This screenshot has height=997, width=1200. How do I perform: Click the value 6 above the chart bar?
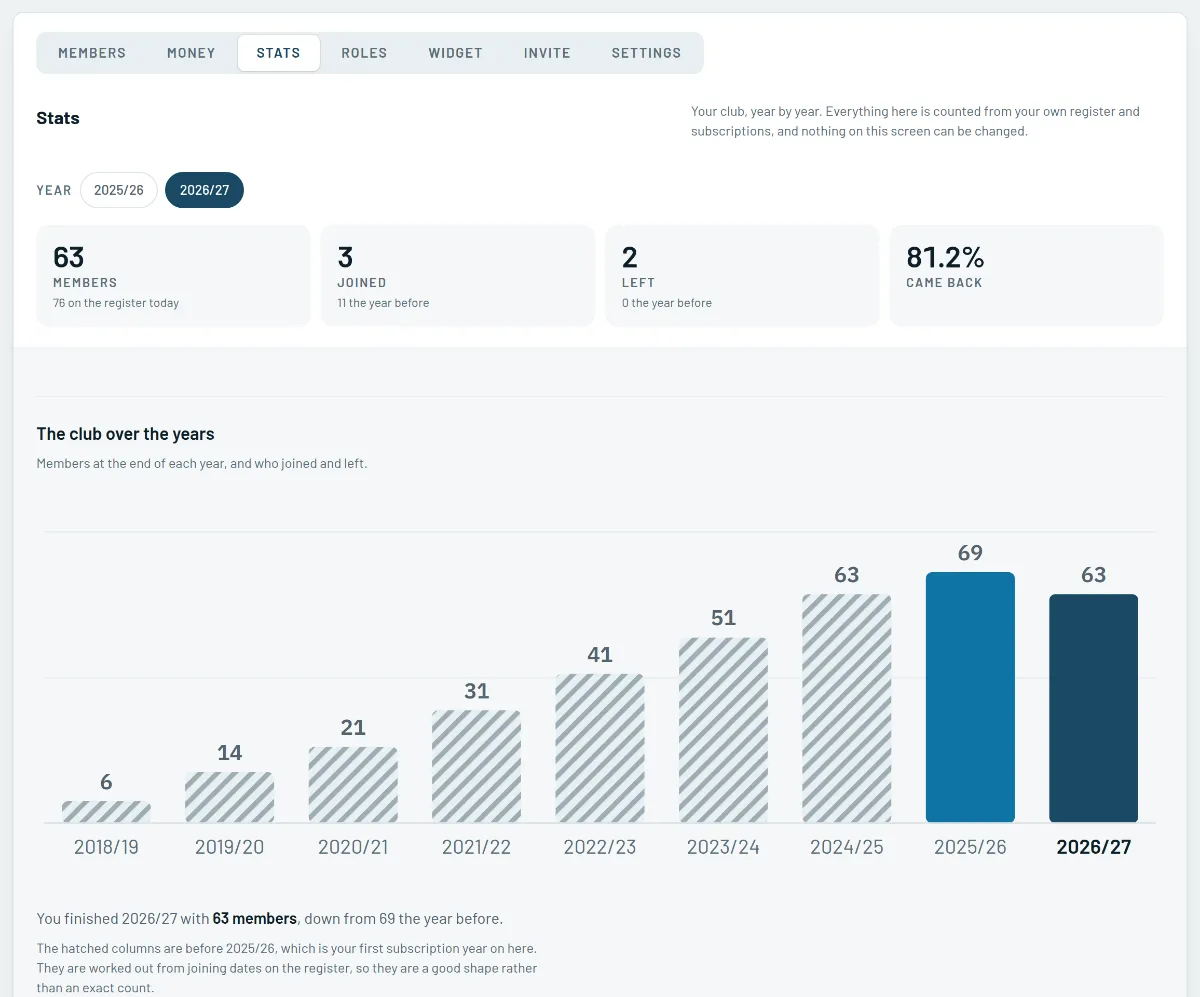coord(106,782)
